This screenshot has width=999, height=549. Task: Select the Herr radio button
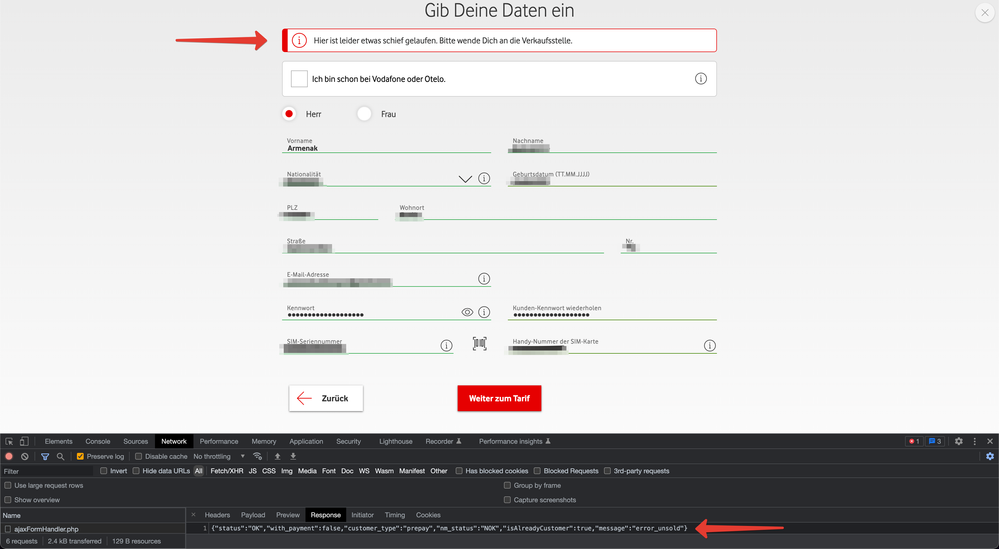(x=289, y=114)
